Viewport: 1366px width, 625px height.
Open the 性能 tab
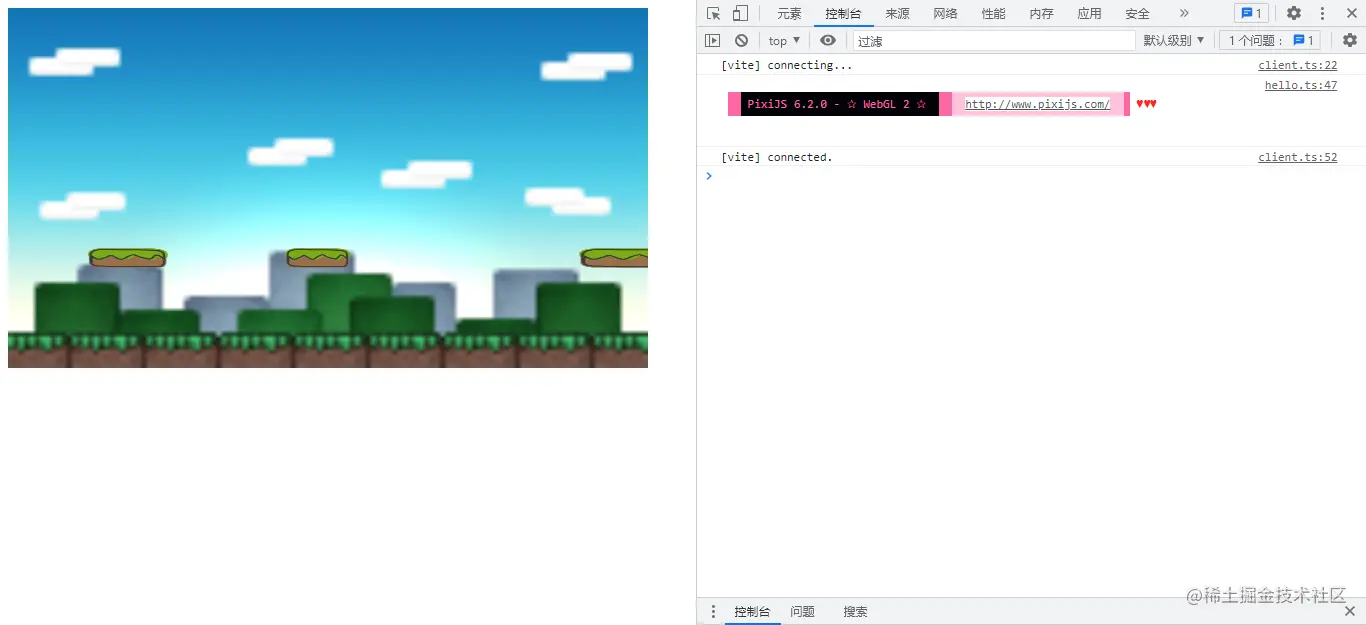(993, 14)
